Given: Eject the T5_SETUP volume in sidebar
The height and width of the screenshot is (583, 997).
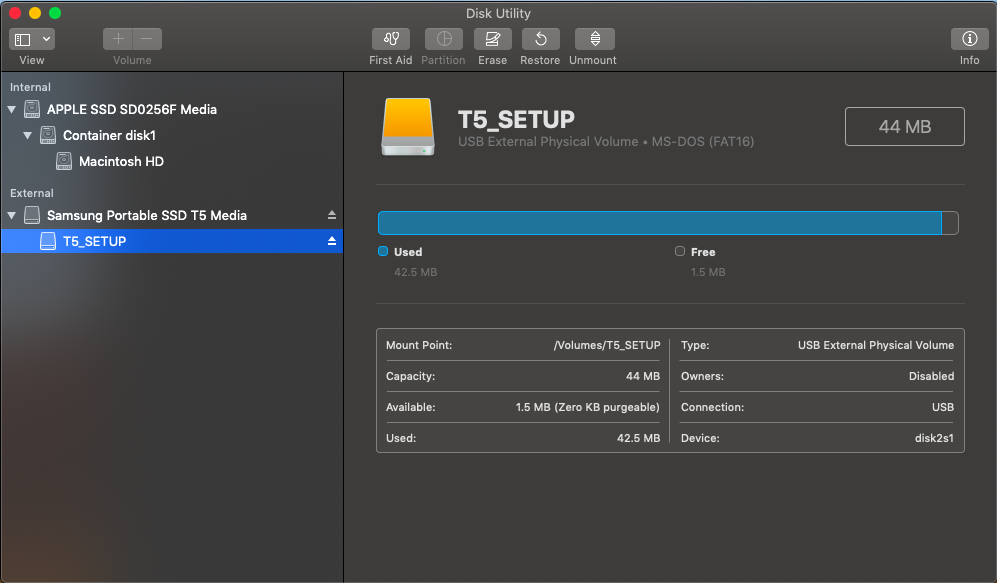Looking at the screenshot, I should [x=332, y=242].
